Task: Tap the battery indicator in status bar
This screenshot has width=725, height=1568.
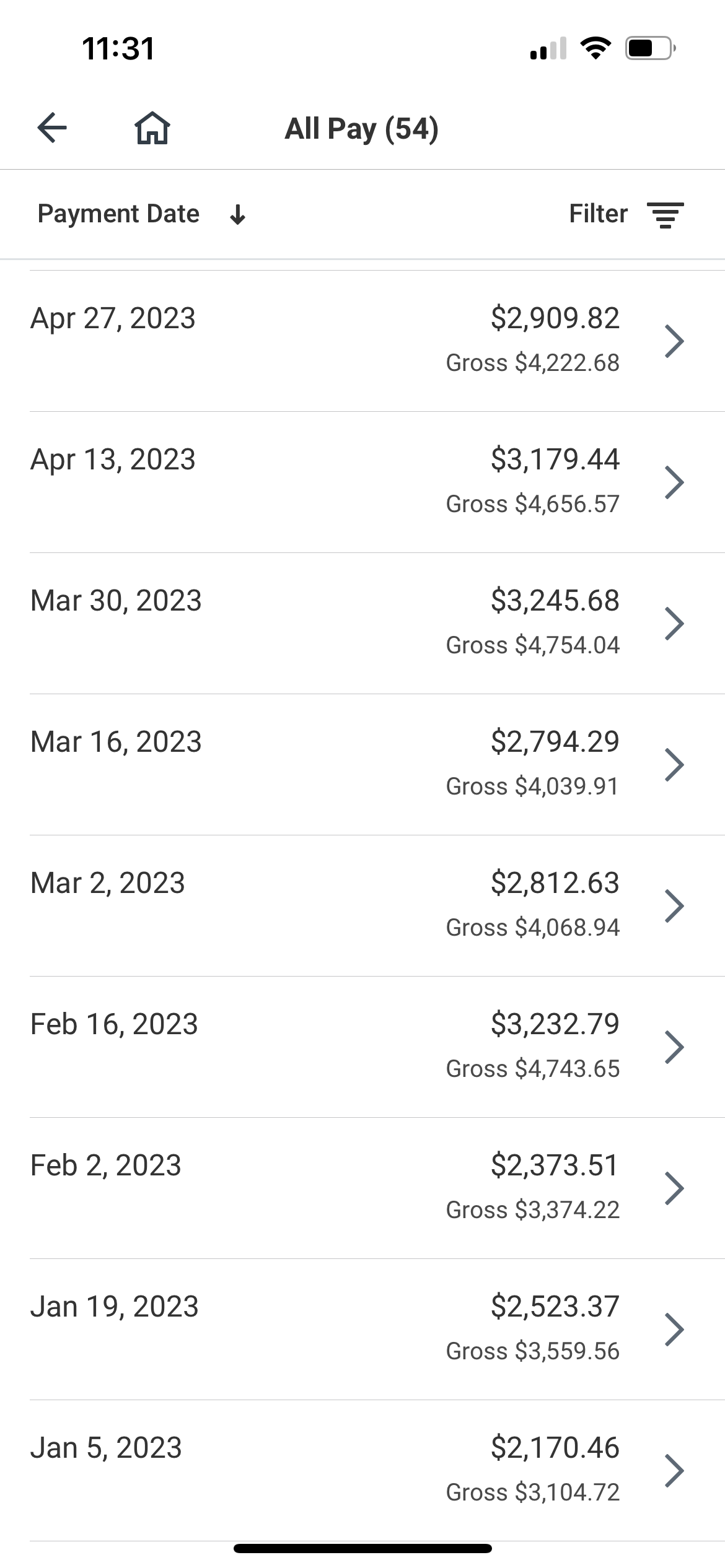Action: [x=649, y=48]
